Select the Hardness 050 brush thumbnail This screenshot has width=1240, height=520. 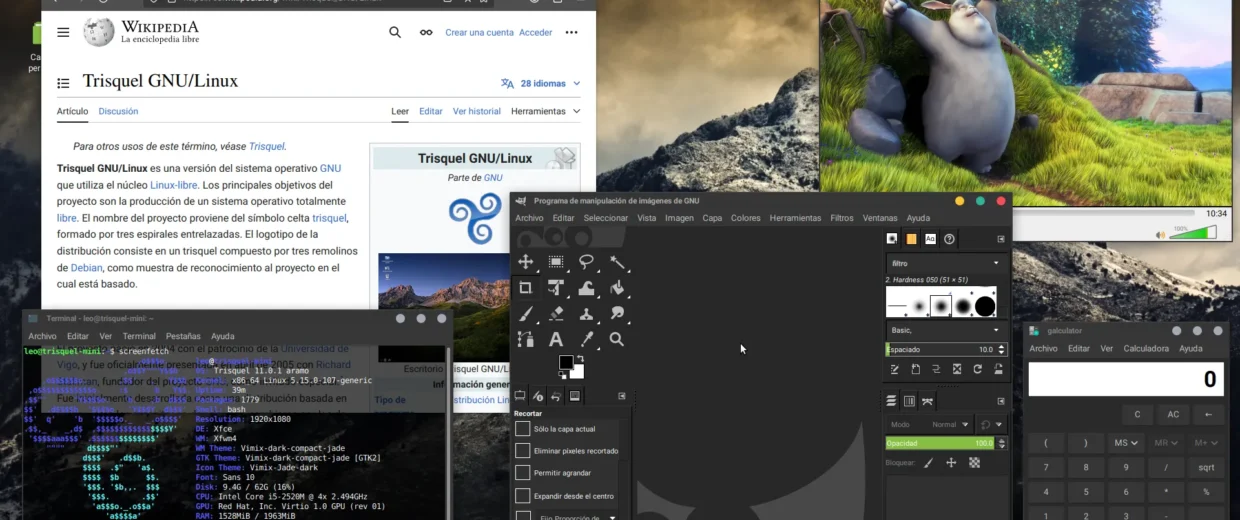point(941,306)
